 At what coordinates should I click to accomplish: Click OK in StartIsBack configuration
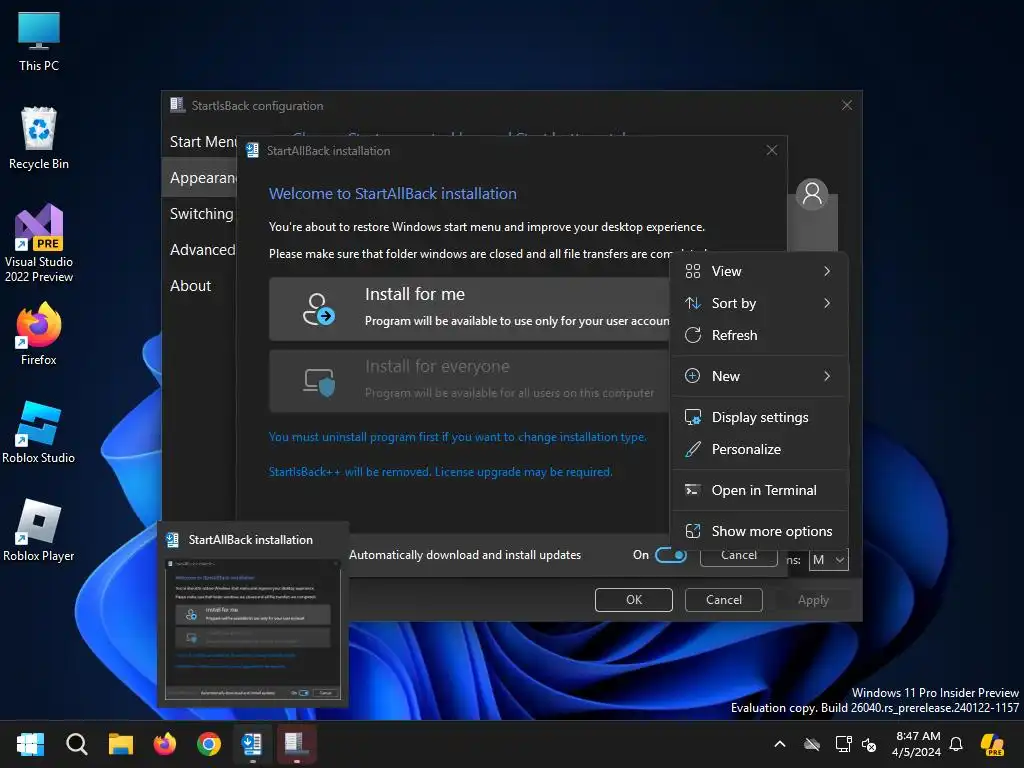click(x=633, y=600)
